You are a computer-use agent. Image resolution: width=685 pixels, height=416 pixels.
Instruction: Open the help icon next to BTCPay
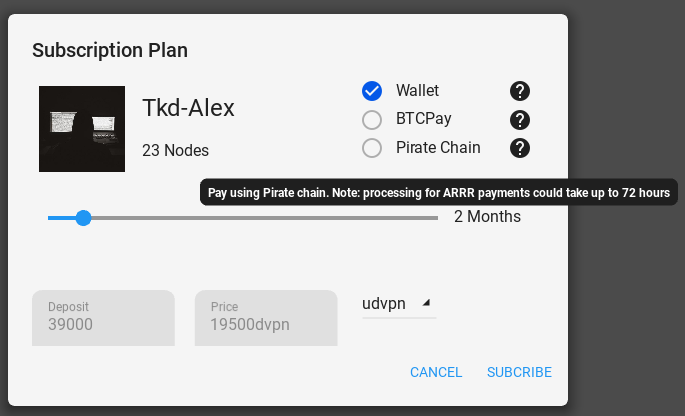point(519,120)
